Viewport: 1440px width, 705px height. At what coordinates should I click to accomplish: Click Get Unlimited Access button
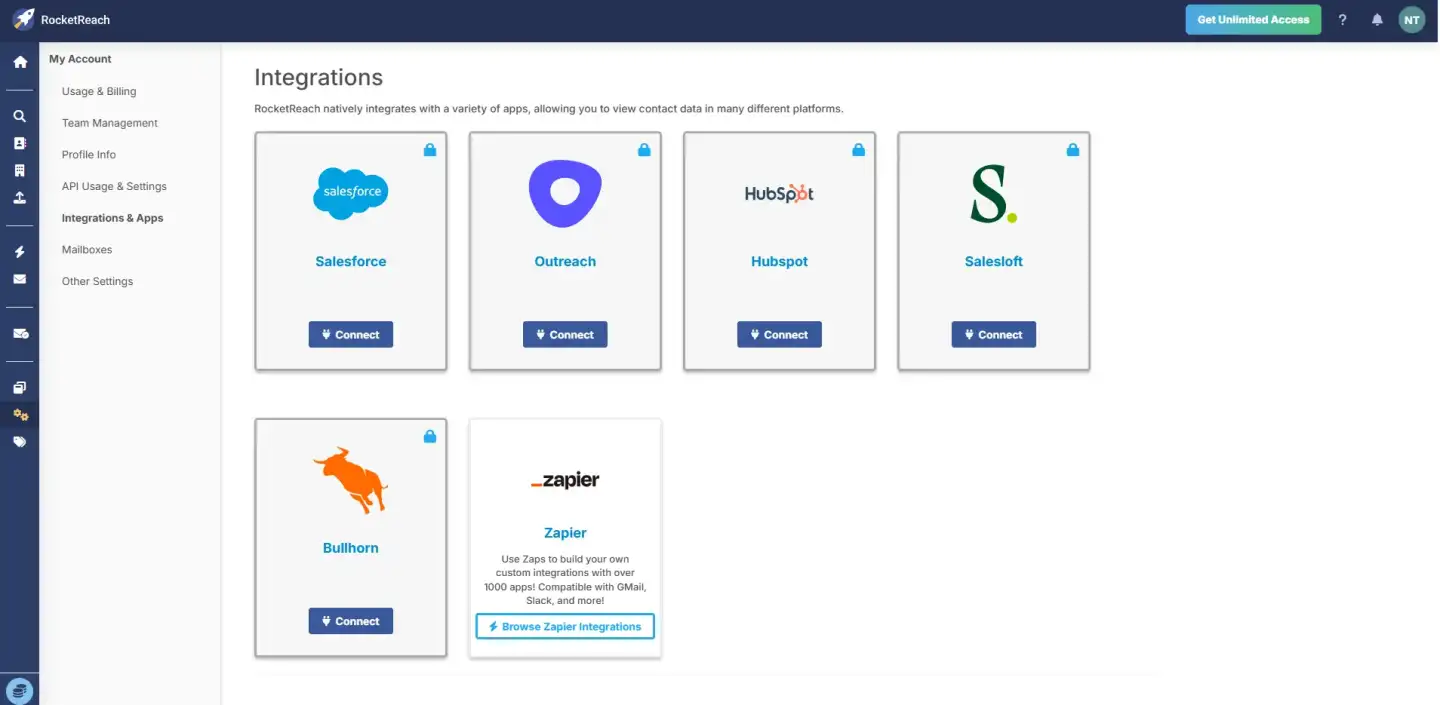(x=1253, y=20)
